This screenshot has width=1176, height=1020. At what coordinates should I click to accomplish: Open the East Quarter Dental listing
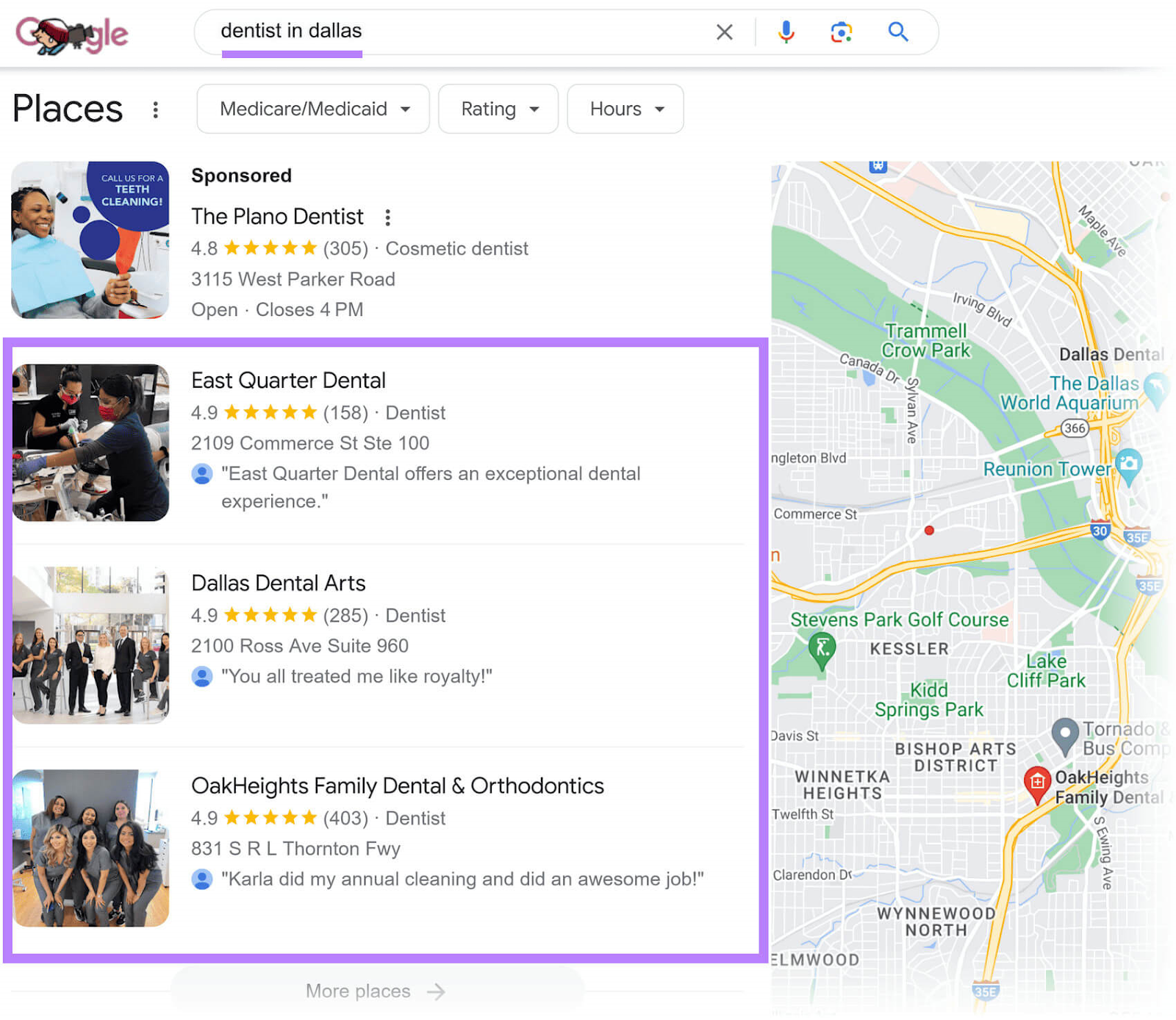(288, 381)
